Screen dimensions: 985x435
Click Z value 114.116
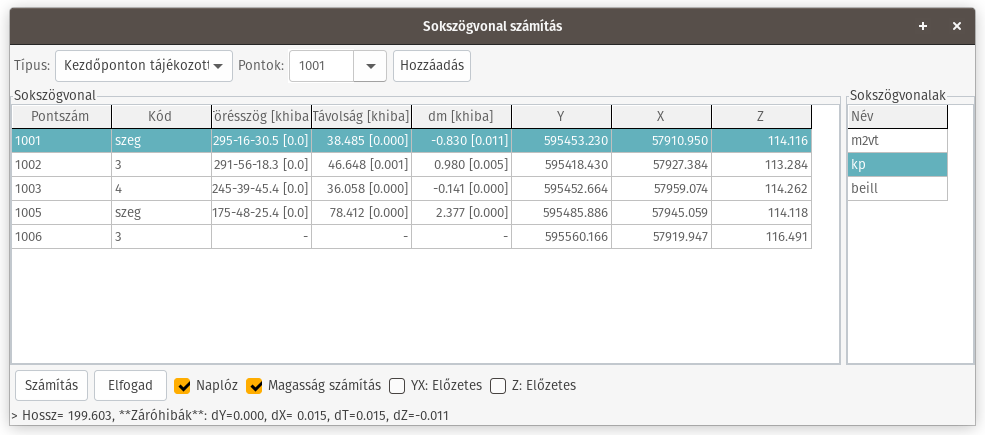[761, 141]
